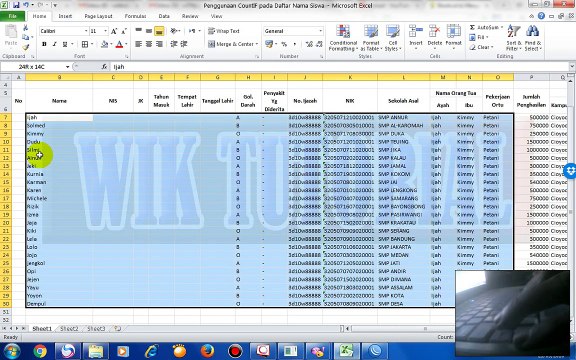Click Increase Font Size icon

[114, 31]
